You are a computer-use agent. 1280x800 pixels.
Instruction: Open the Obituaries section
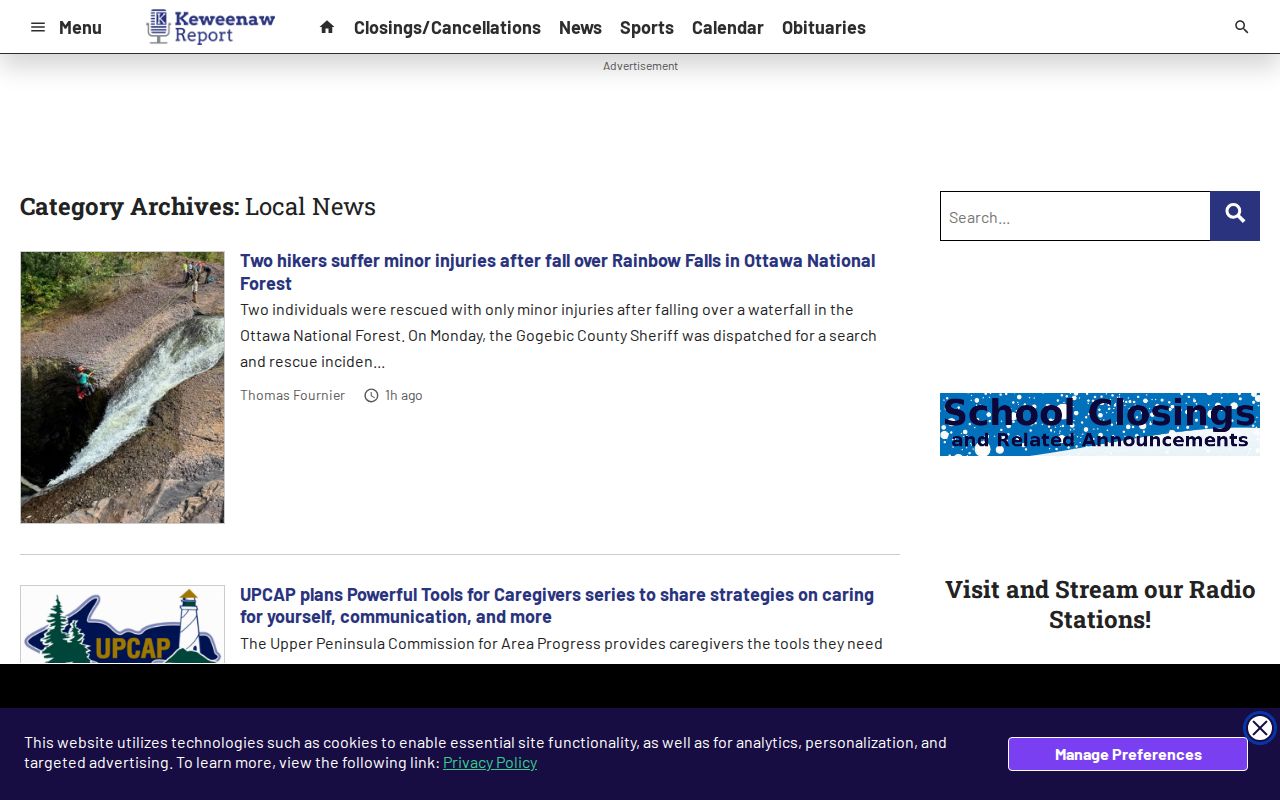tap(824, 28)
